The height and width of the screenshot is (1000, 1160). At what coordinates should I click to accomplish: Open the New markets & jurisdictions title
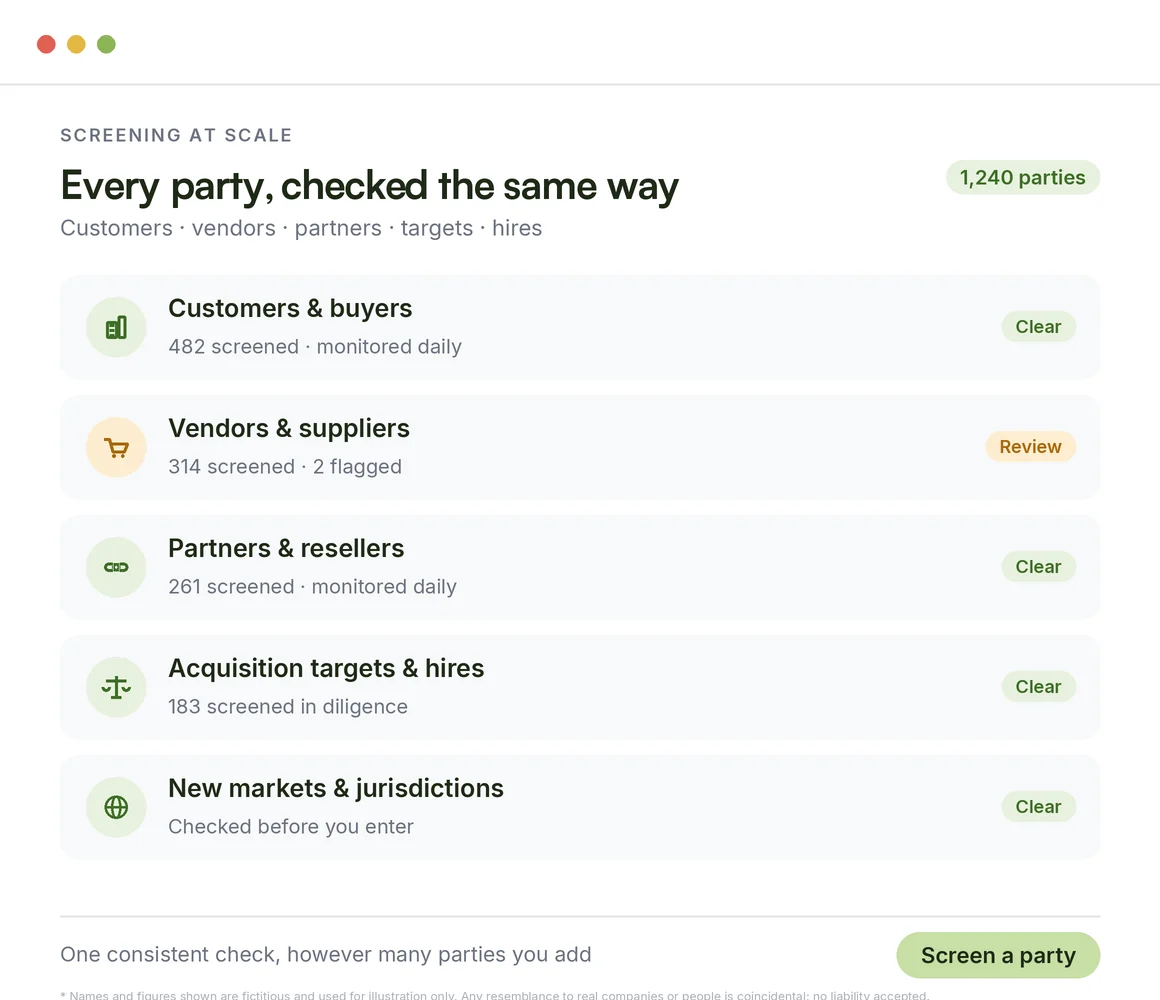[x=336, y=788]
